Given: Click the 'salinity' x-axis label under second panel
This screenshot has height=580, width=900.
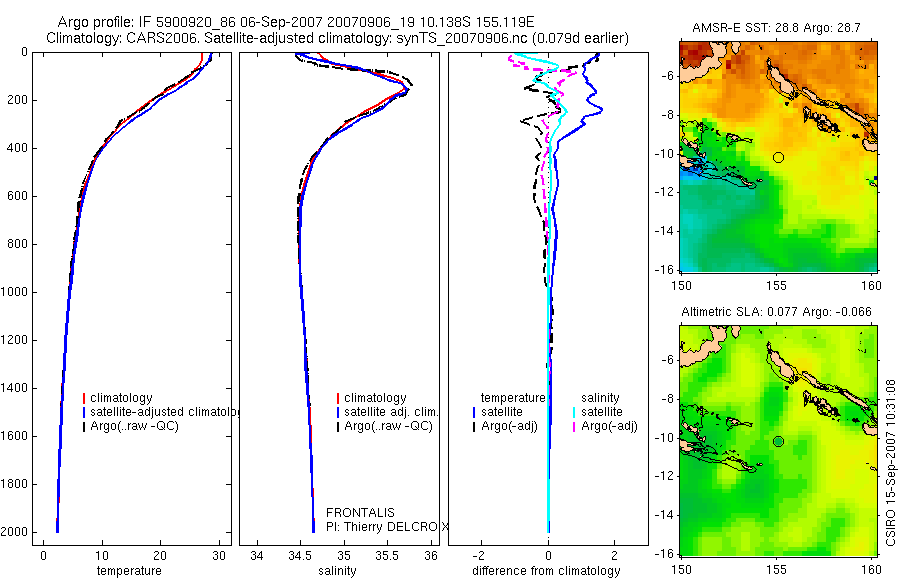Looking at the screenshot, I should (338, 571).
